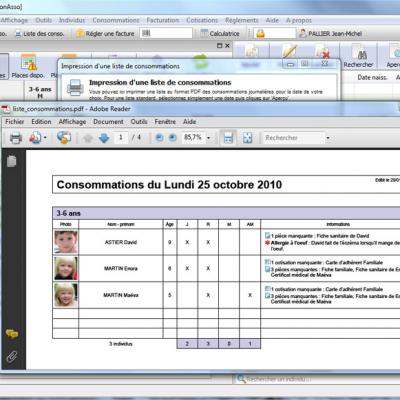Enable scrolling page view icon in Adobe Reader

pyautogui.click(x=228, y=138)
